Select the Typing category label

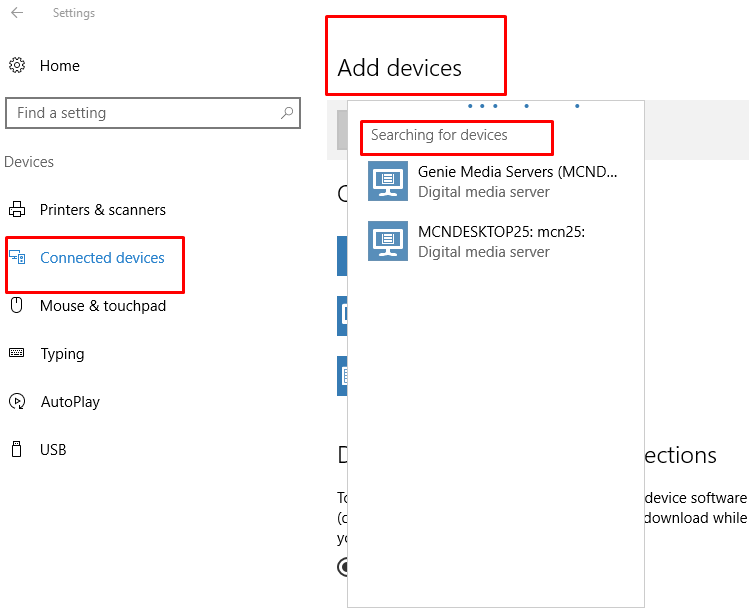click(62, 354)
